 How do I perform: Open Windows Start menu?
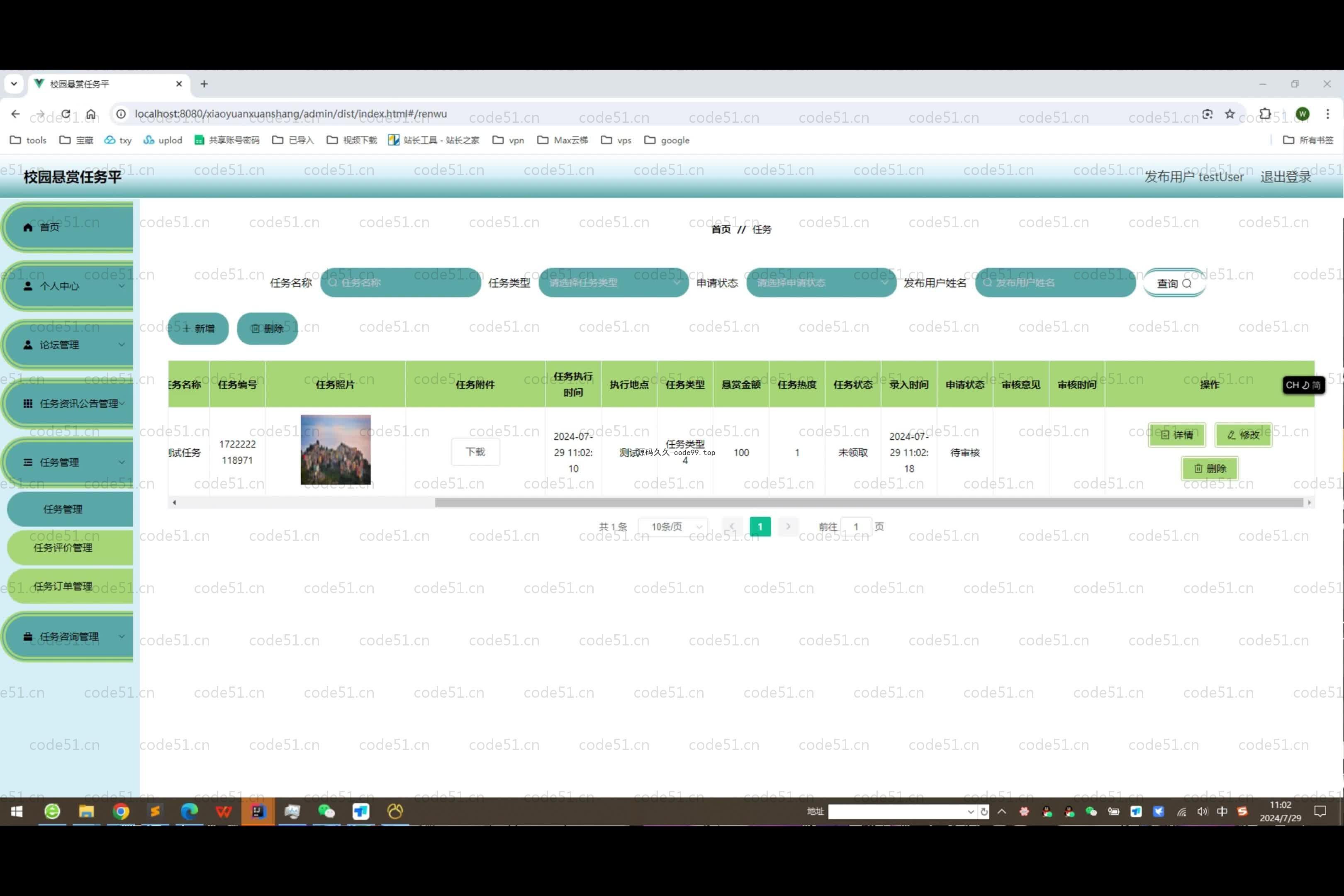(x=17, y=811)
